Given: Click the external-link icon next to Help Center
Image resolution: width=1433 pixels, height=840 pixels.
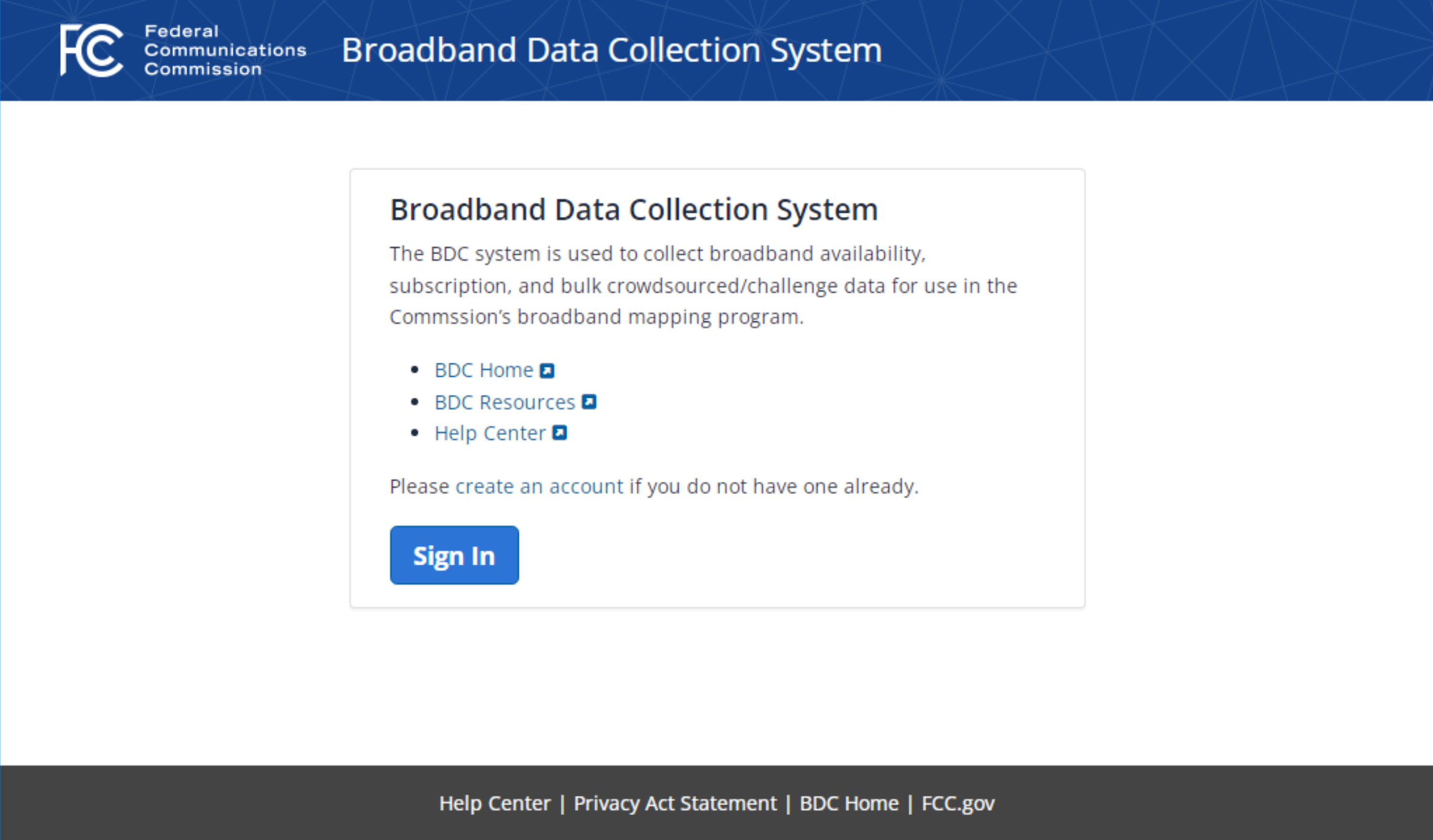Looking at the screenshot, I should 560,433.
